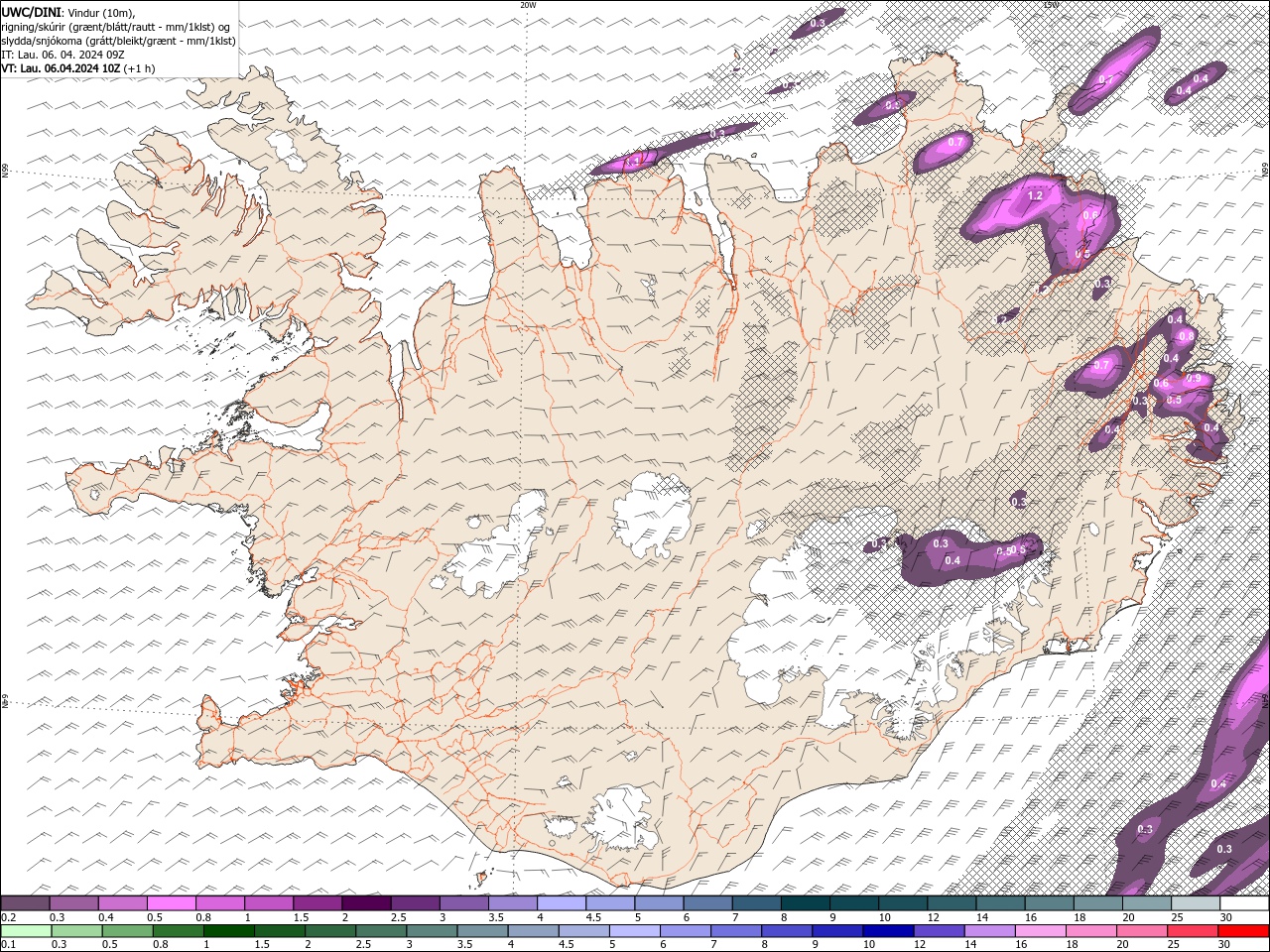Pick upper legend swatch between 1 and 1.5
The height and width of the screenshot is (952, 1270).
[269, 903]
